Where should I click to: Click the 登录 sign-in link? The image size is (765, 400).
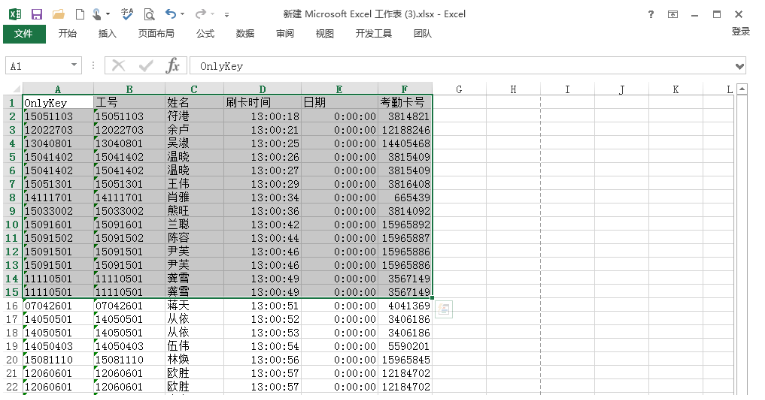[x=740, y=33]
